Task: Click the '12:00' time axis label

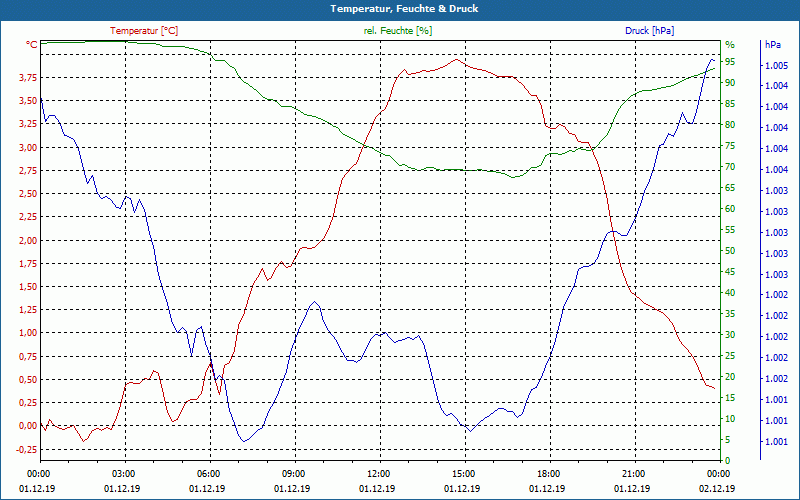Action: coord(378,474)
